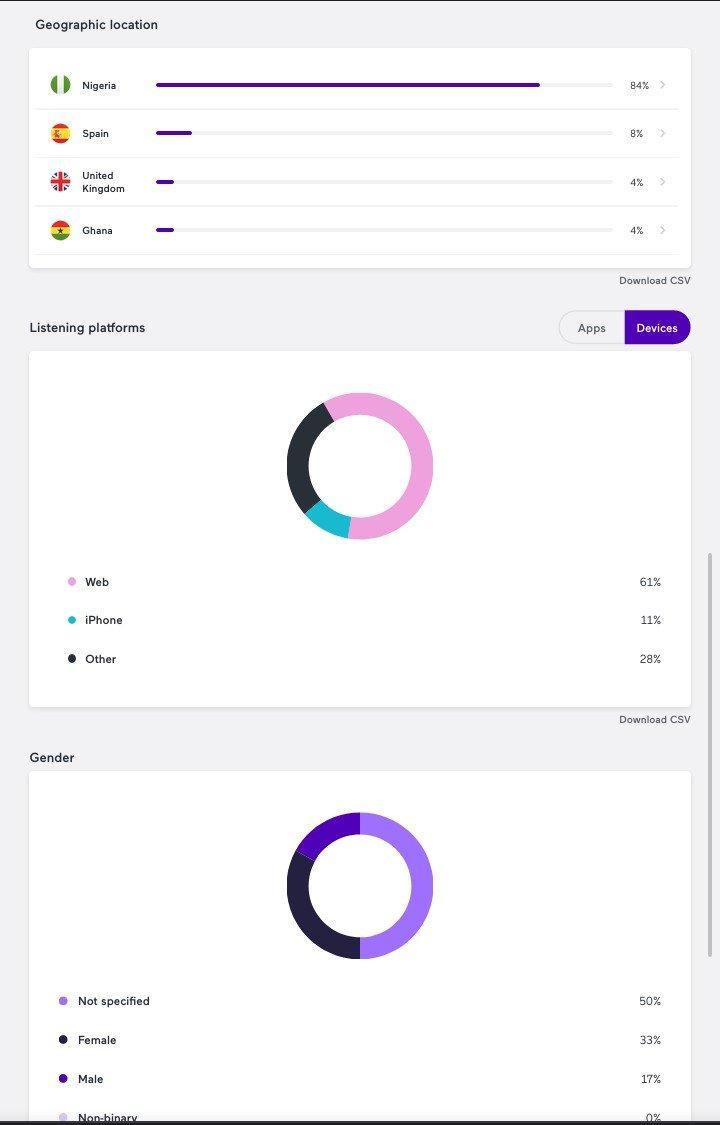Click the Ghana flag icon

(x=60, y=230)
